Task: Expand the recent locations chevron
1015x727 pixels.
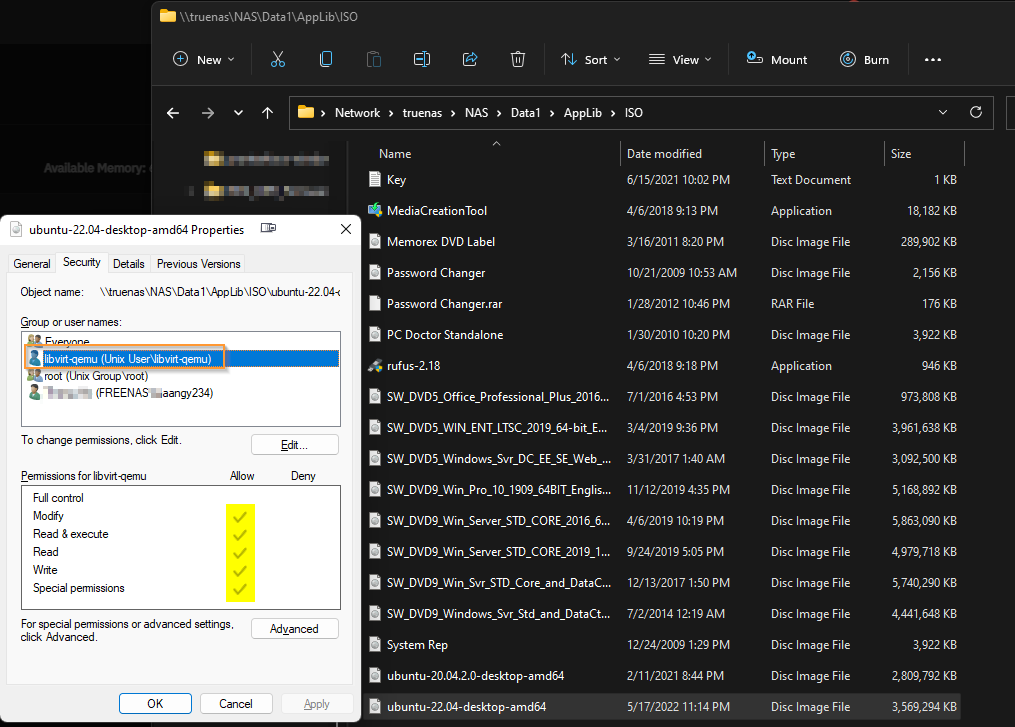Action: (x=238, y=113)
